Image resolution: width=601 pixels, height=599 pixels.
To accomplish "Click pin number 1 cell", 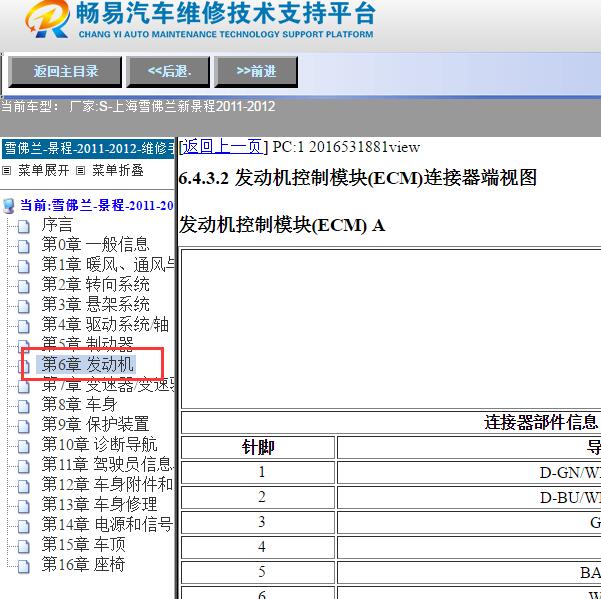I will point(258,473).
